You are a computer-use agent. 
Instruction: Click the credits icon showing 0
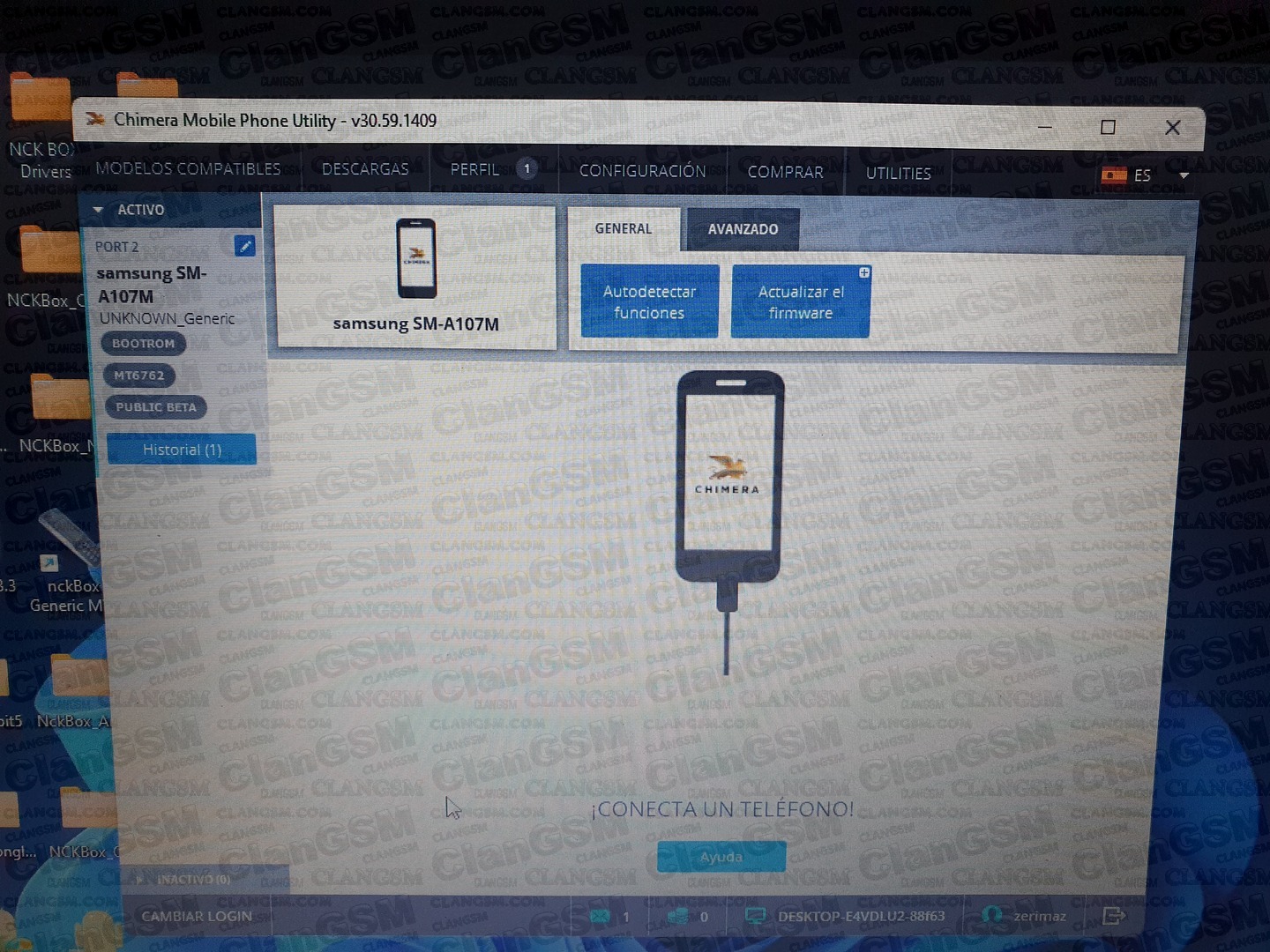(x=679, y=917)
